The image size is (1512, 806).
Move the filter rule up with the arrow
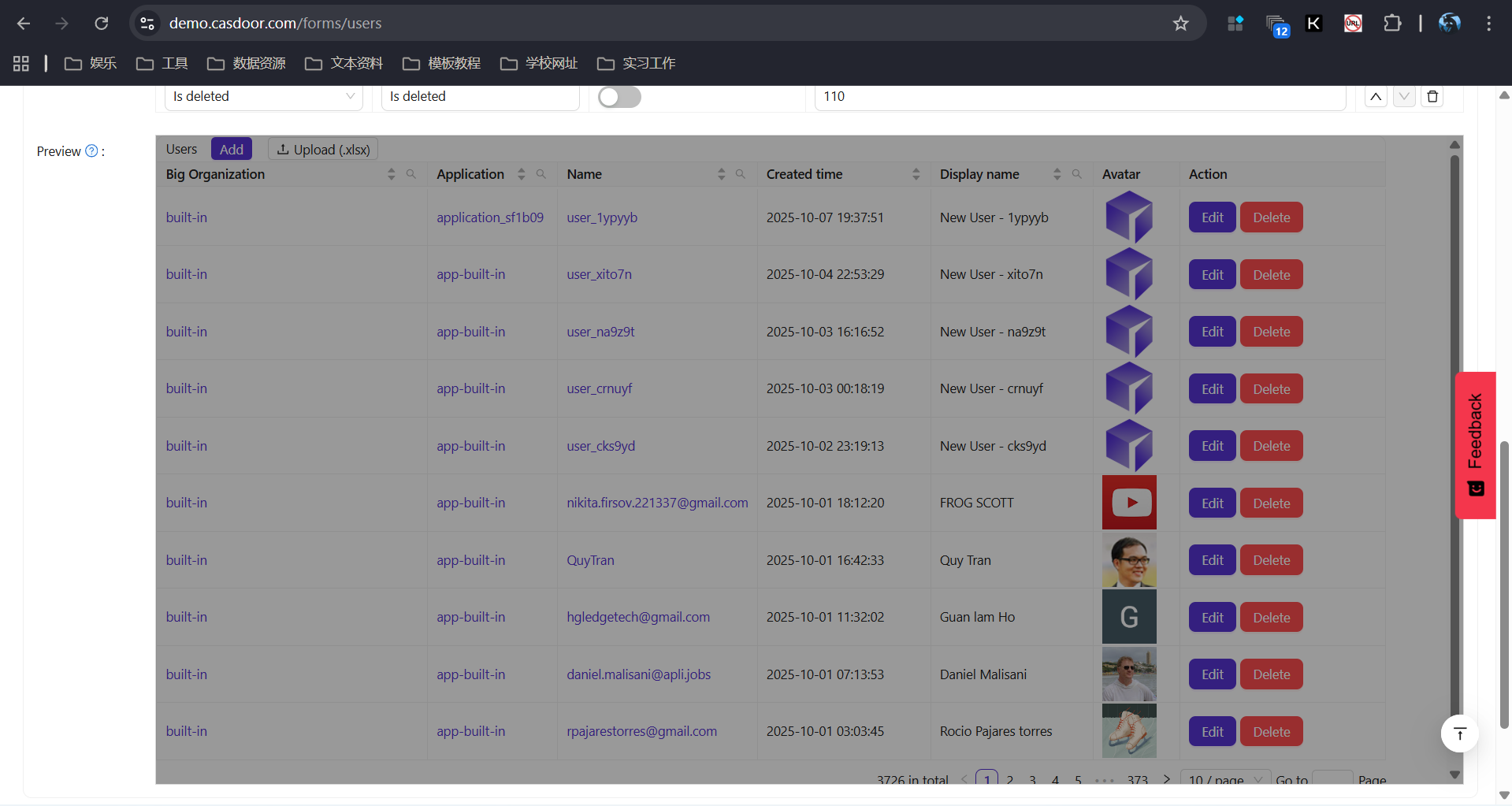pyautogui.click(x=1376, y=96)
